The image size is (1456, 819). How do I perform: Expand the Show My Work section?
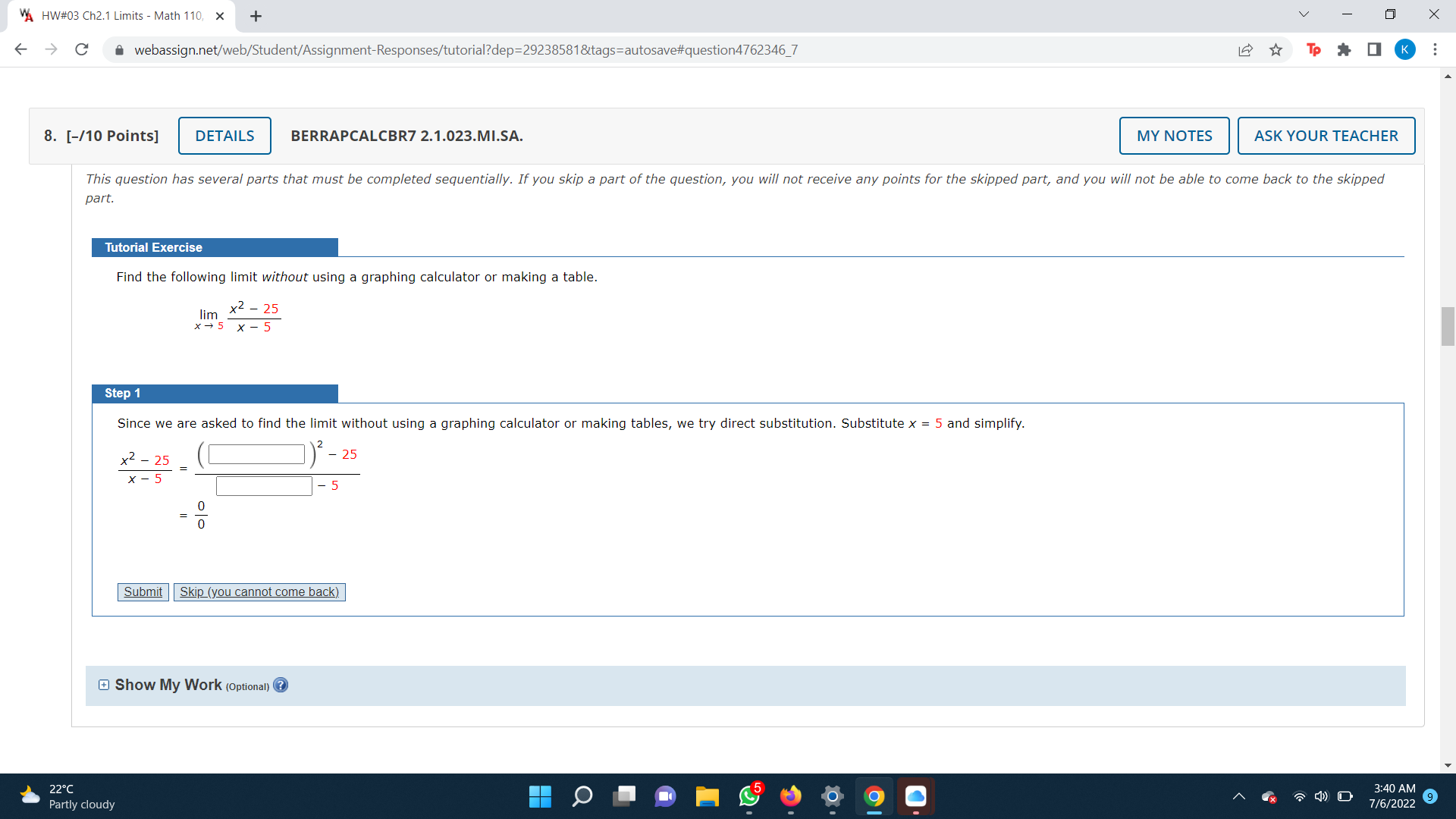point(104,685)
